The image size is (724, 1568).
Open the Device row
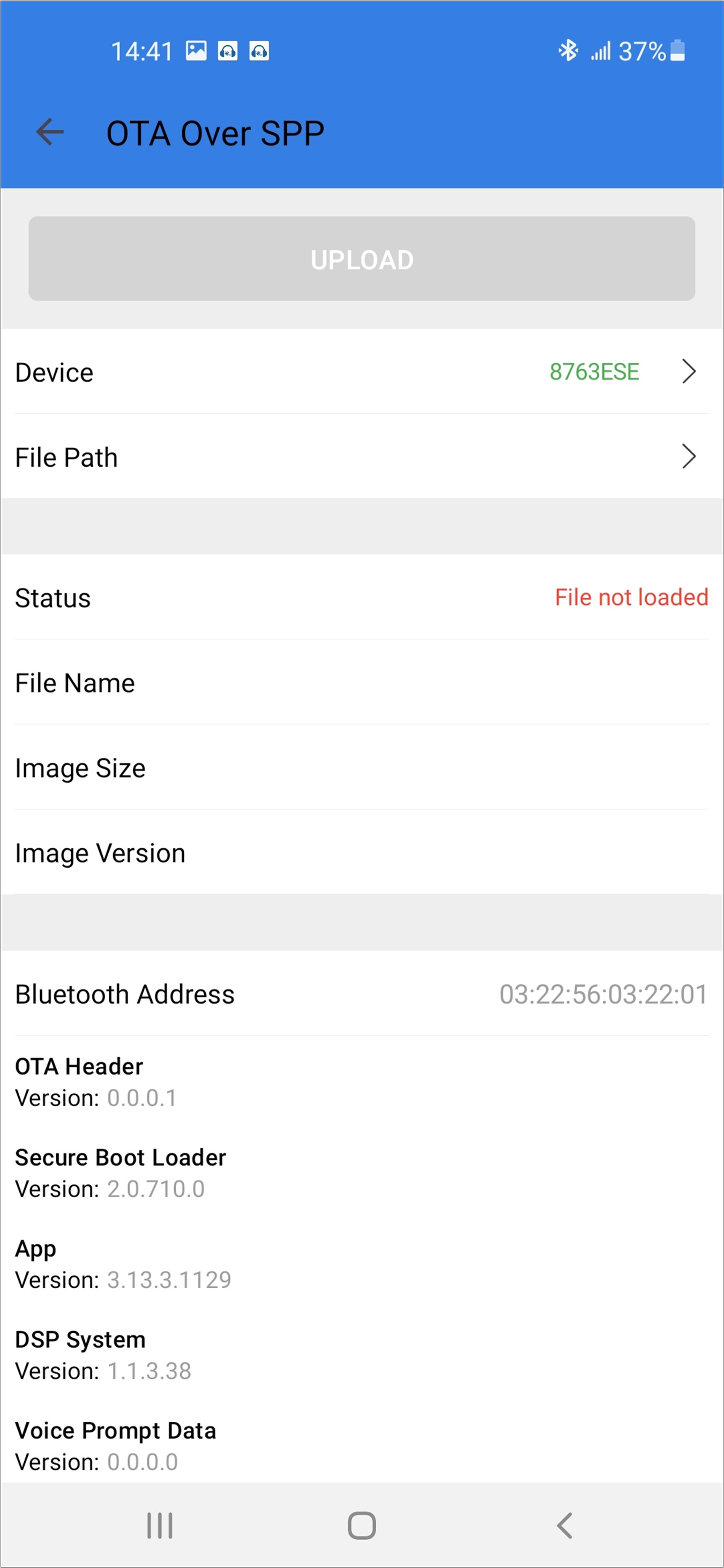pos(362,371)
